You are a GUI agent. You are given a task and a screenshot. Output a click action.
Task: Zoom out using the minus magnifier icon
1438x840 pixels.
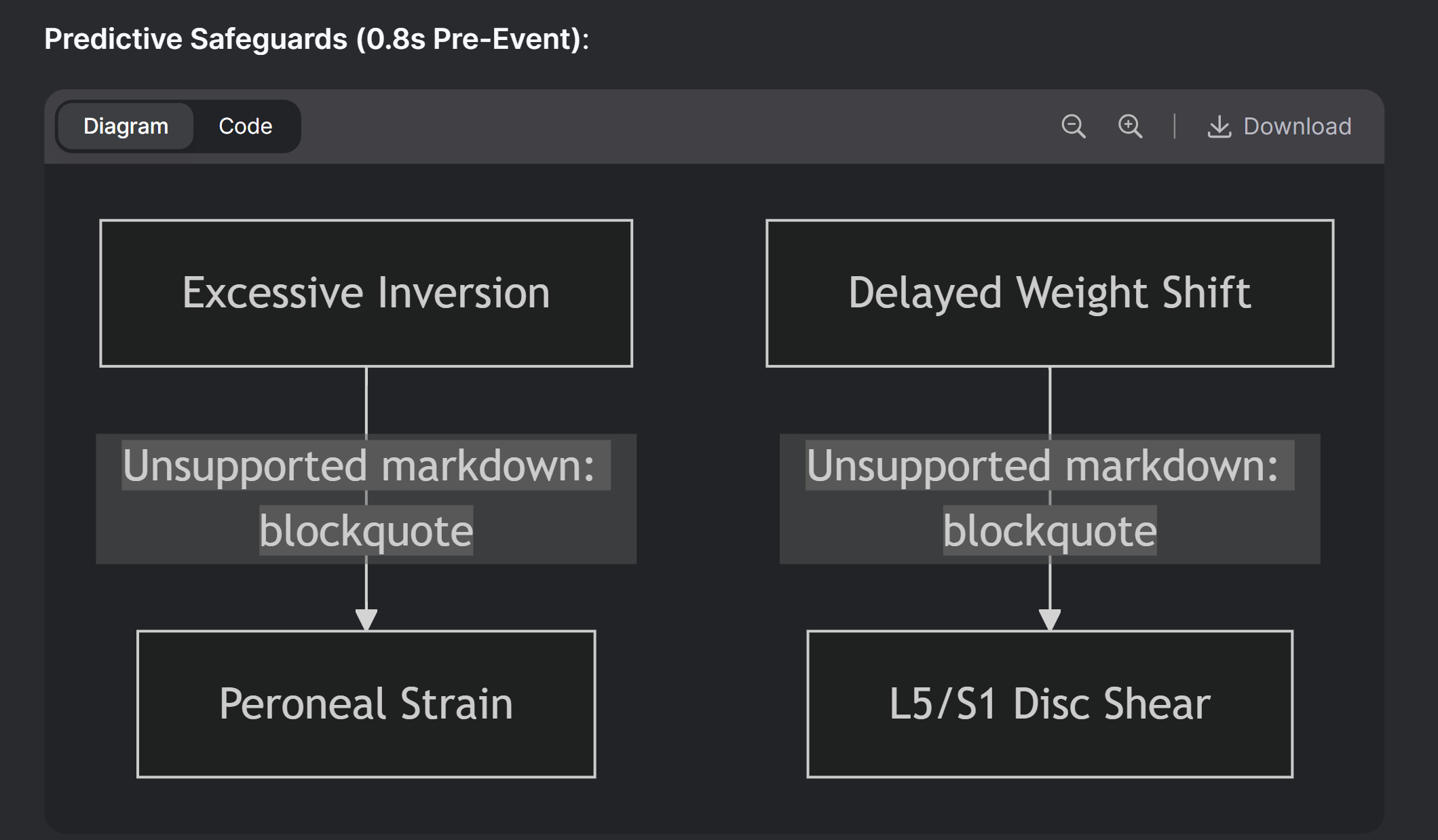click(x=1073, y=126)
